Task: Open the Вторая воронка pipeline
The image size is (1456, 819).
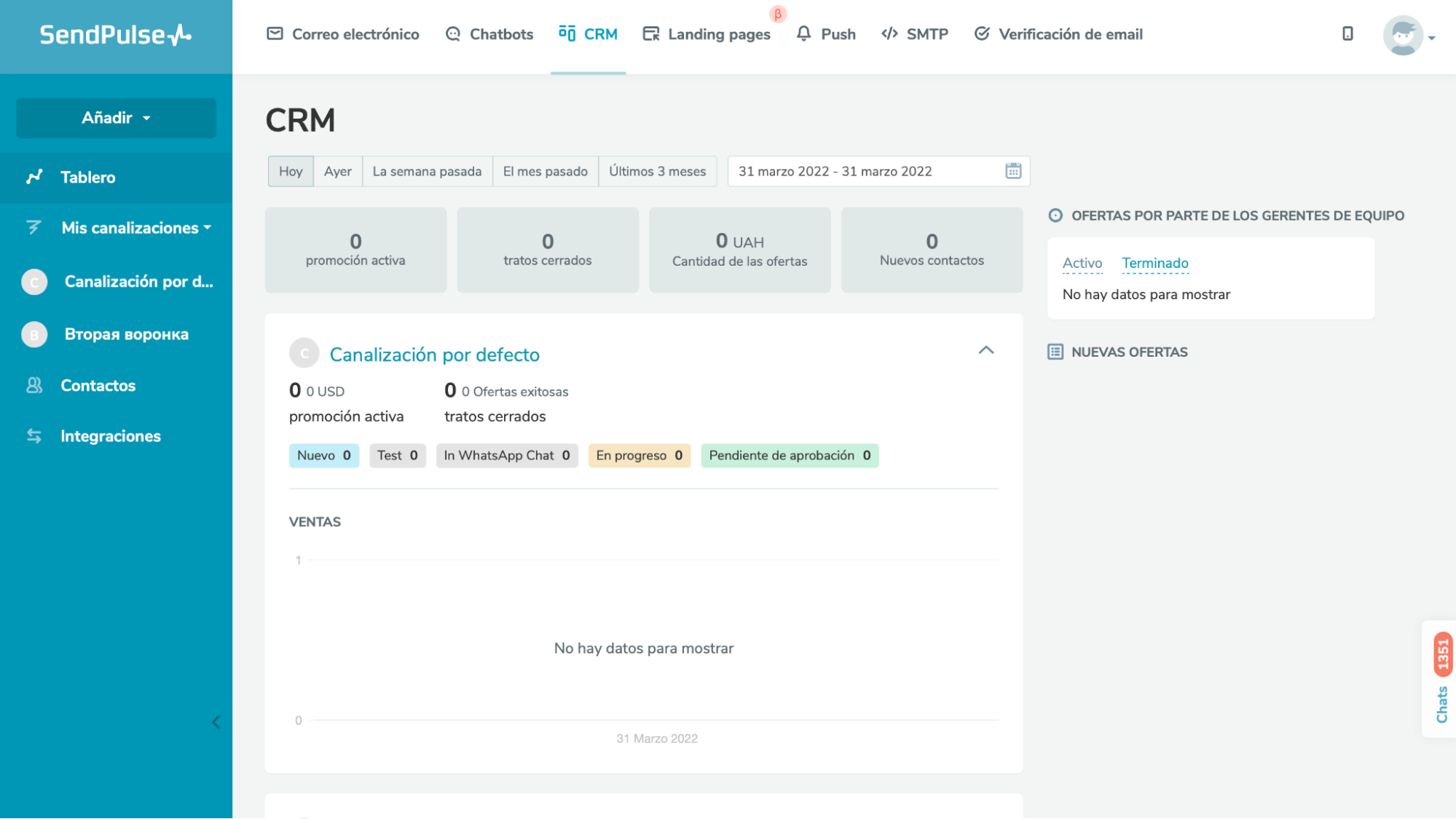Action: pyautogui.click(x=126, y=334)
